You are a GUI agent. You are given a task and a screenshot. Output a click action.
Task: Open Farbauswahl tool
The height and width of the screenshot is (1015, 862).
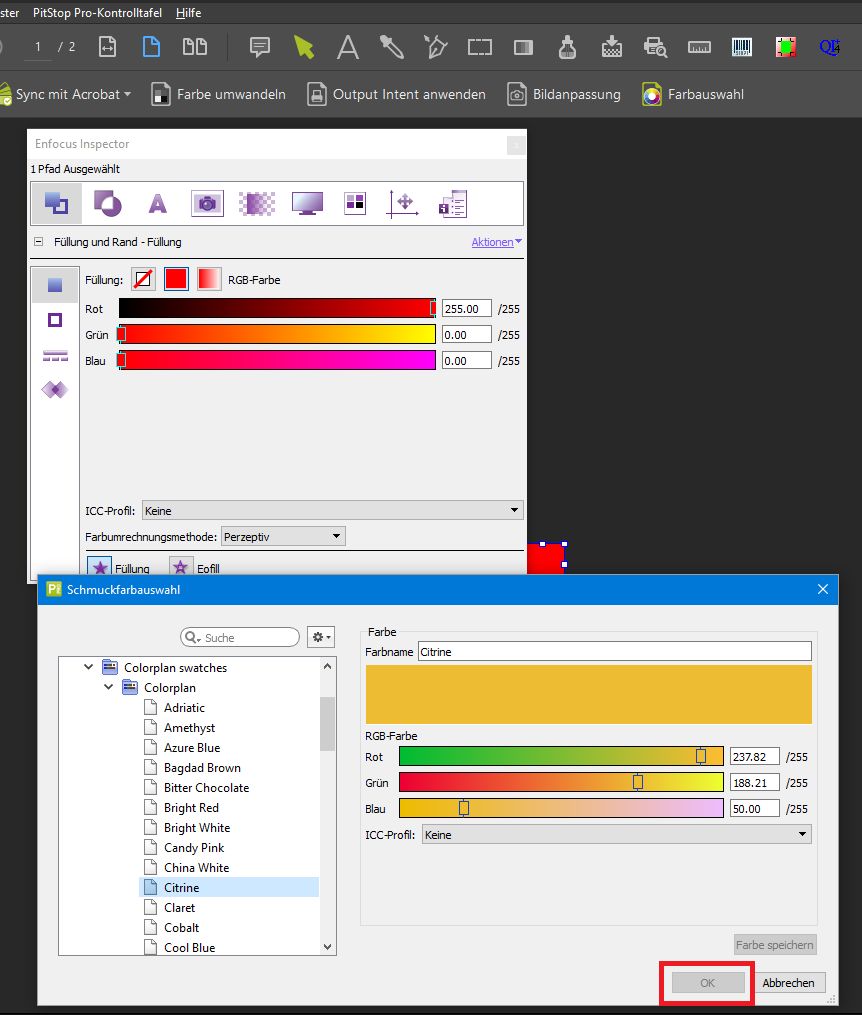(x=693, y=95)
